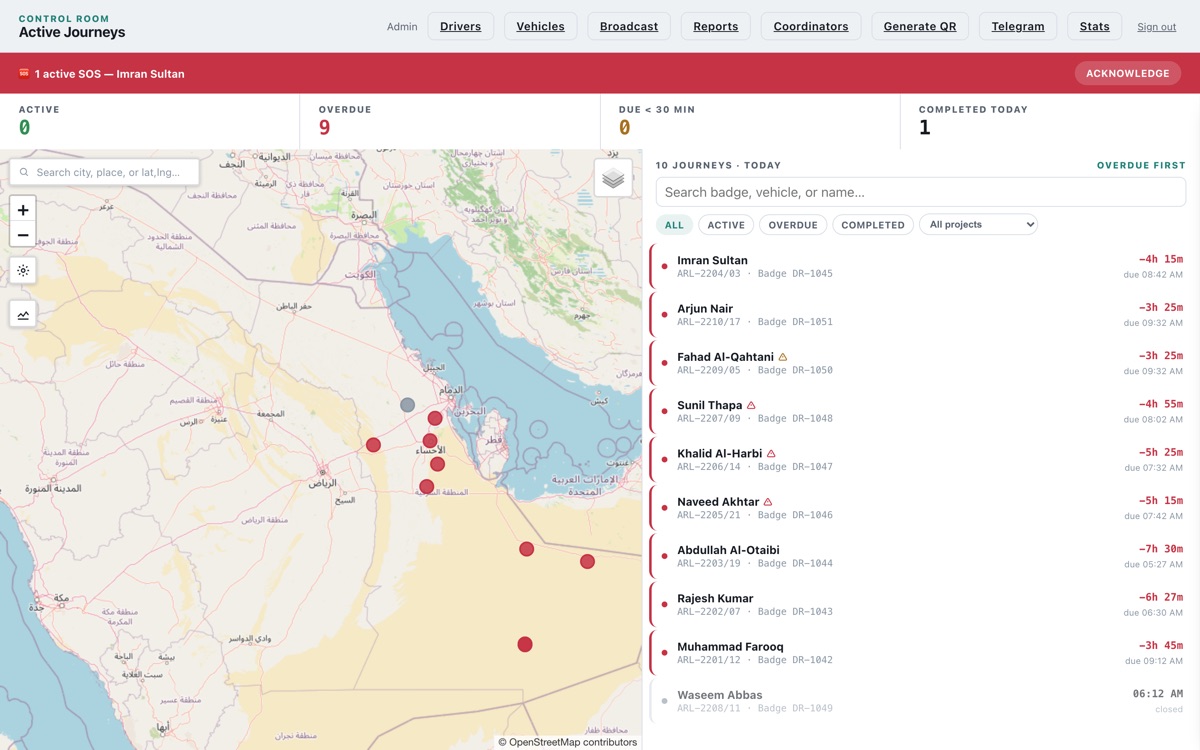Open the Vehicles page
1200x750 pixels.
click(540, 26)
